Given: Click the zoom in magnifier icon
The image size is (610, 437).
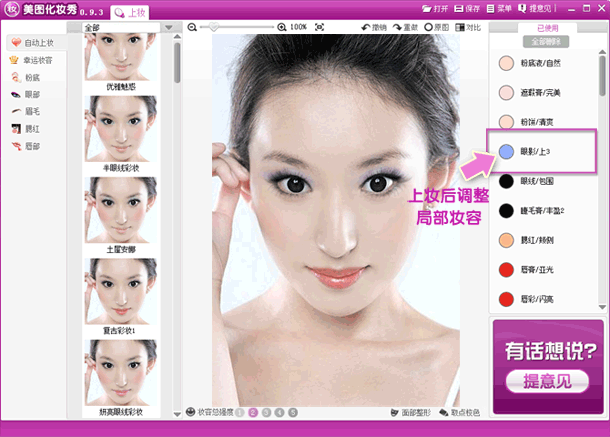Looking at the screenshot, I should click(x=281, y=27).
